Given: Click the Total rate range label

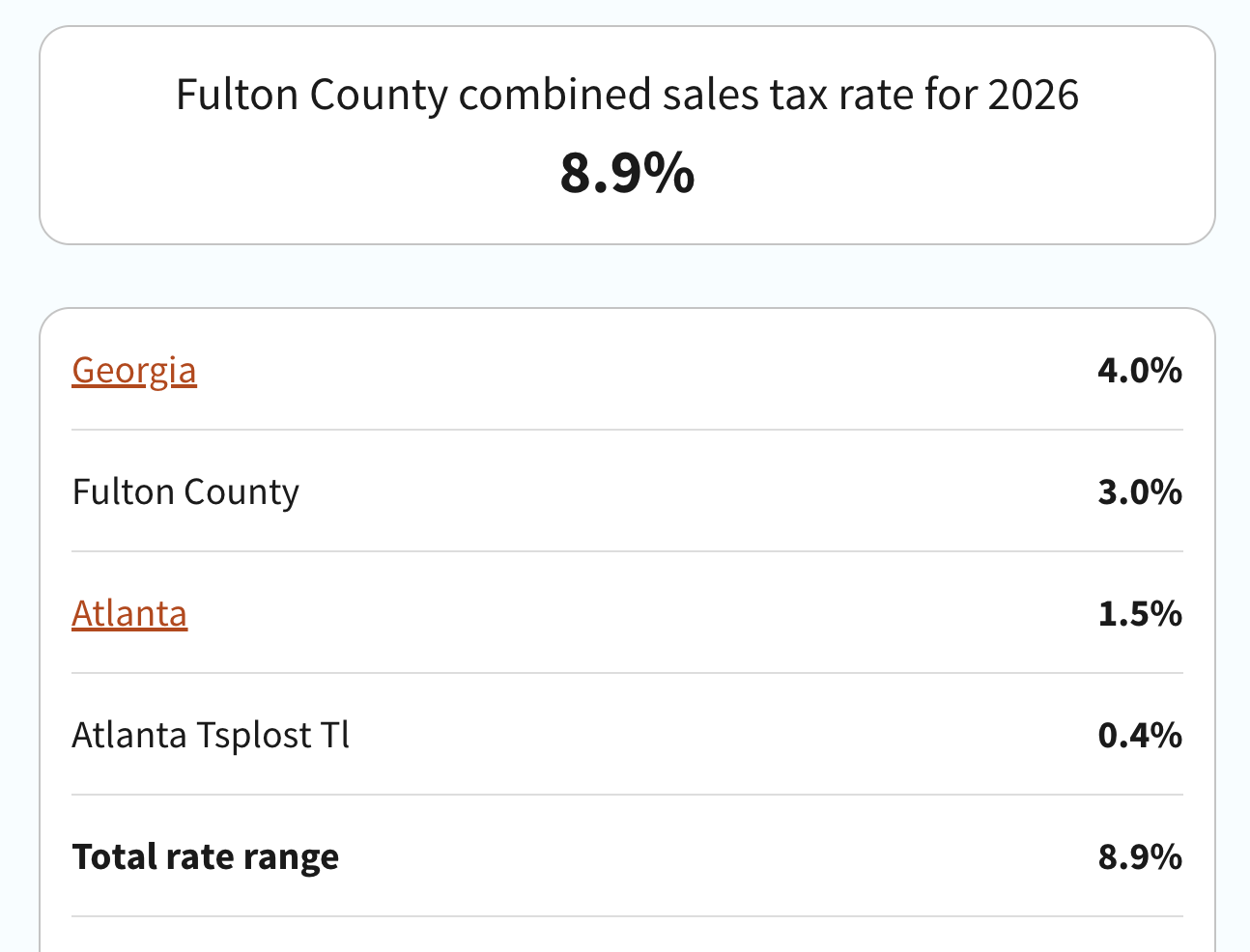Looking at the screenshot, I should pyautogui.click(x=206, y=857).
